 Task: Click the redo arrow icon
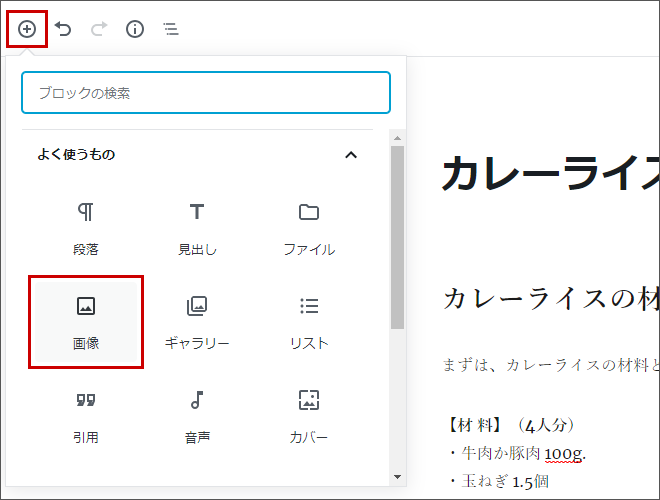click(99, 29)
